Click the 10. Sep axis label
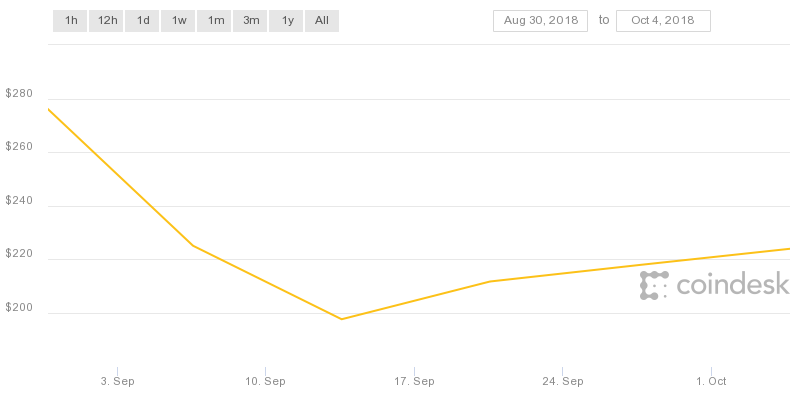800x400 pixels. coord(266,381)
